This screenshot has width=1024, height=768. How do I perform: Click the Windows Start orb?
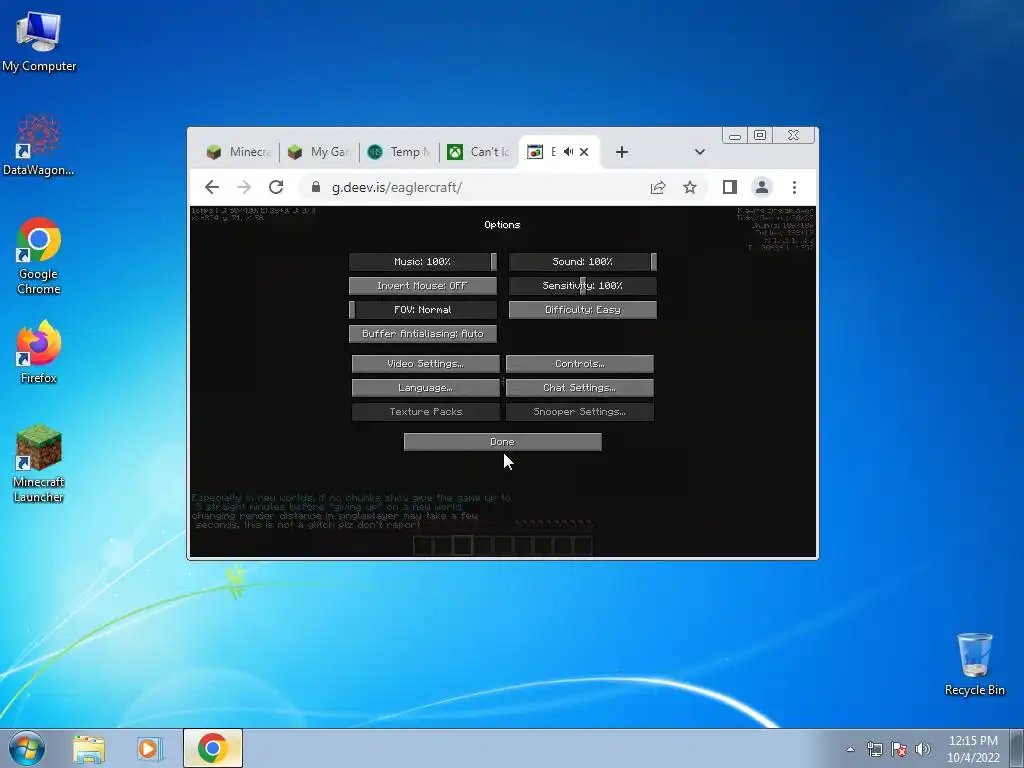(x=27, y=748)
